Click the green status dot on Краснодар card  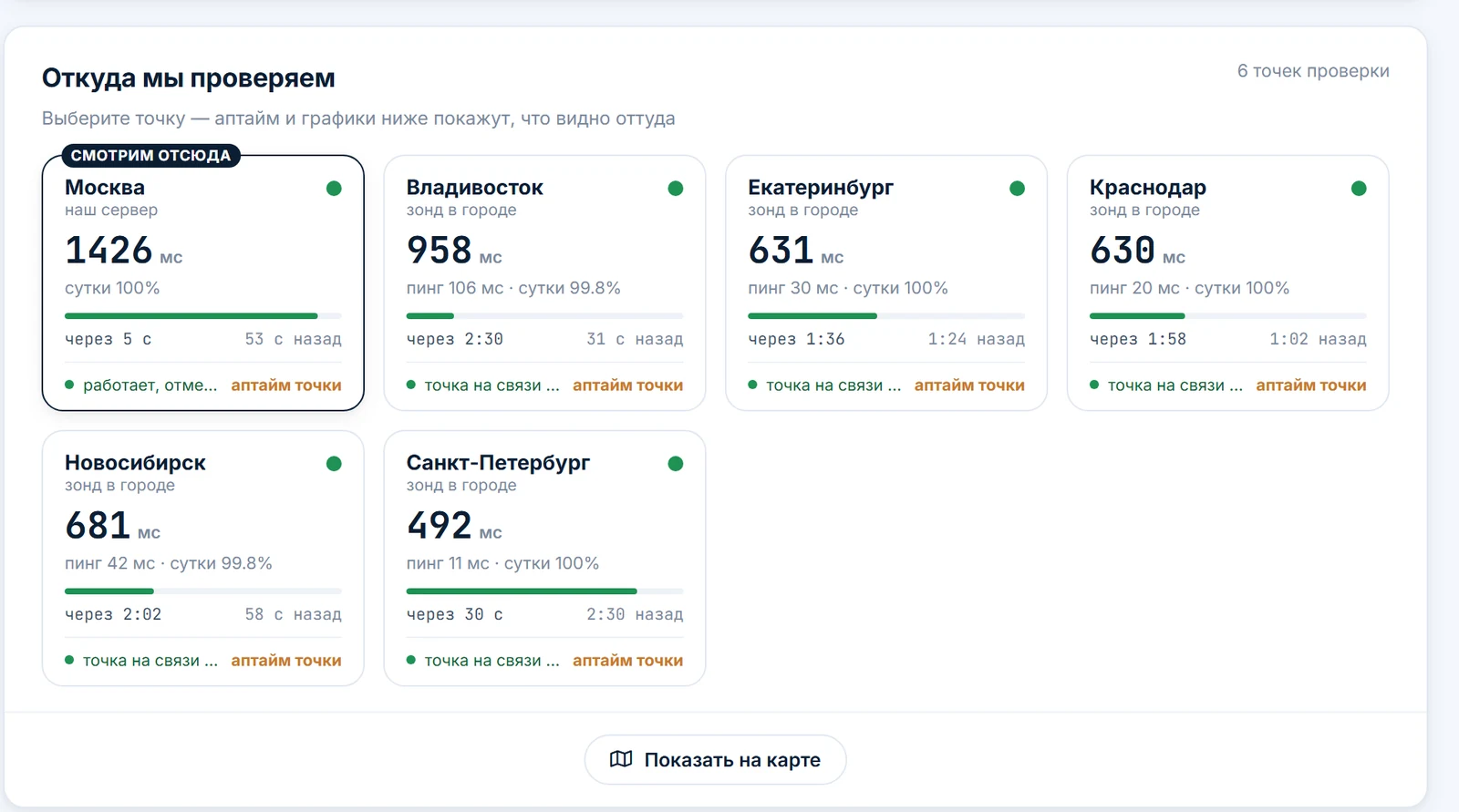click(1359, 189)
